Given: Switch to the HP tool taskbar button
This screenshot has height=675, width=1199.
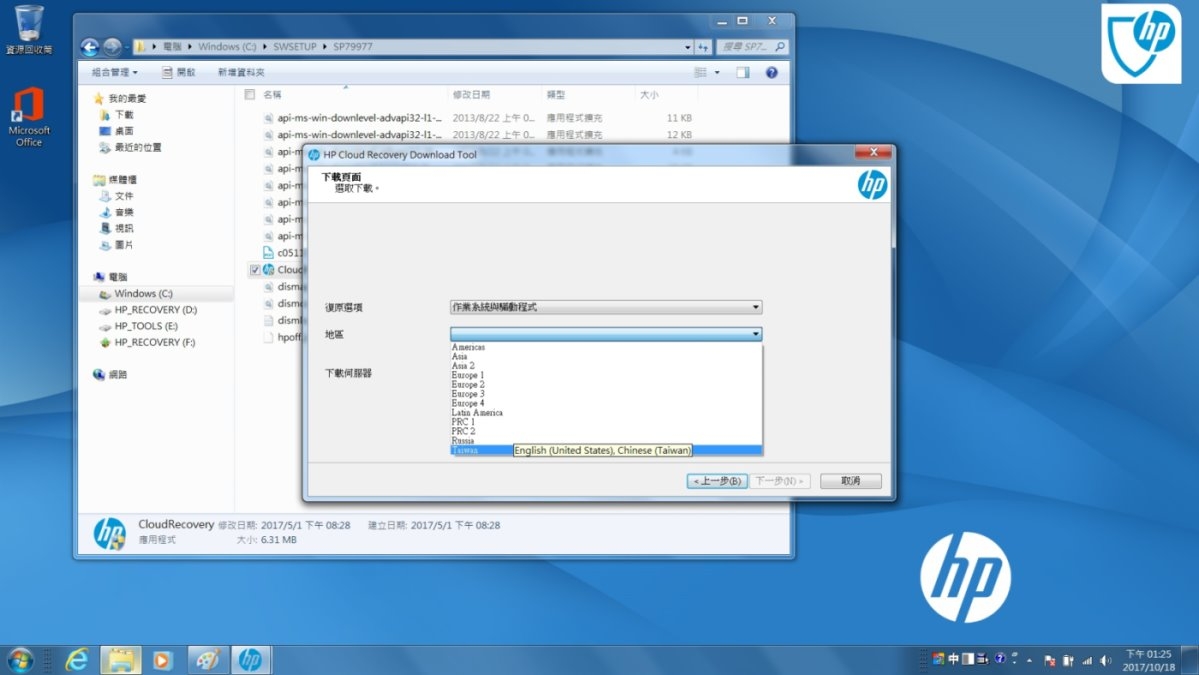Looking at the screenshot, I should pos(250,660).
